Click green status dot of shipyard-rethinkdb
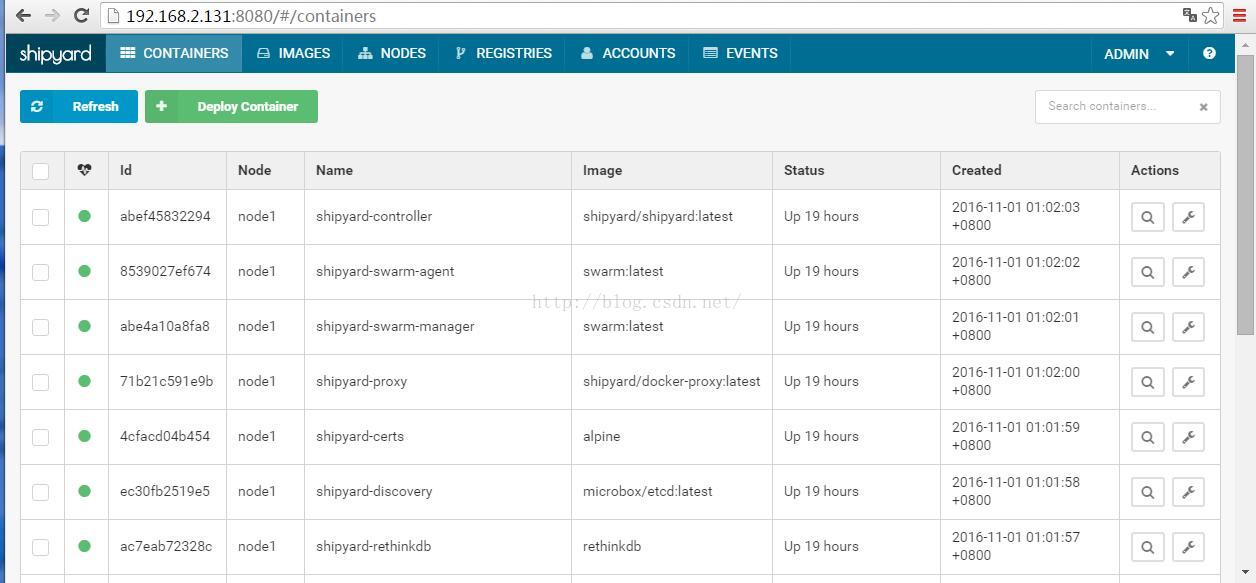 click(x=84, y=546)
